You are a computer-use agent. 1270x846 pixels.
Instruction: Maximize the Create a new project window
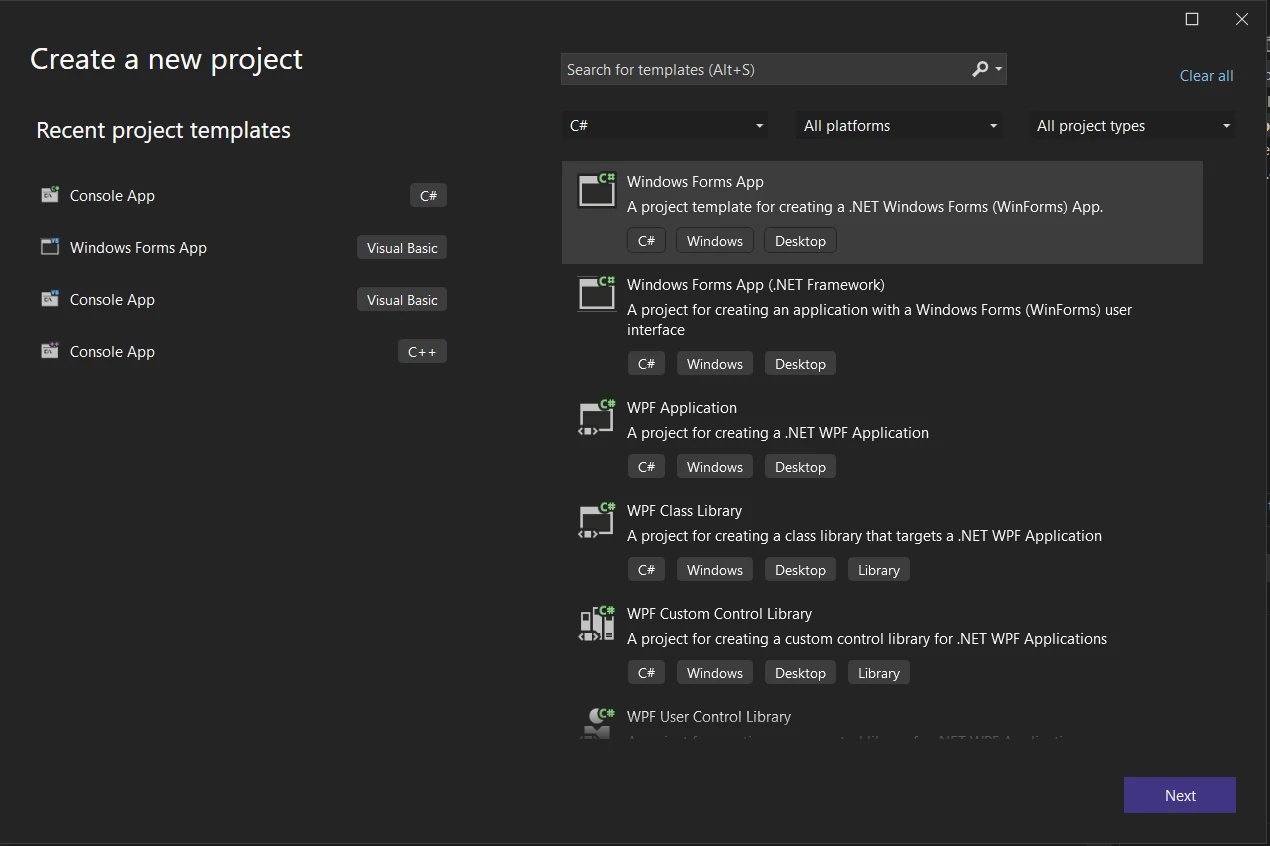1192,19
